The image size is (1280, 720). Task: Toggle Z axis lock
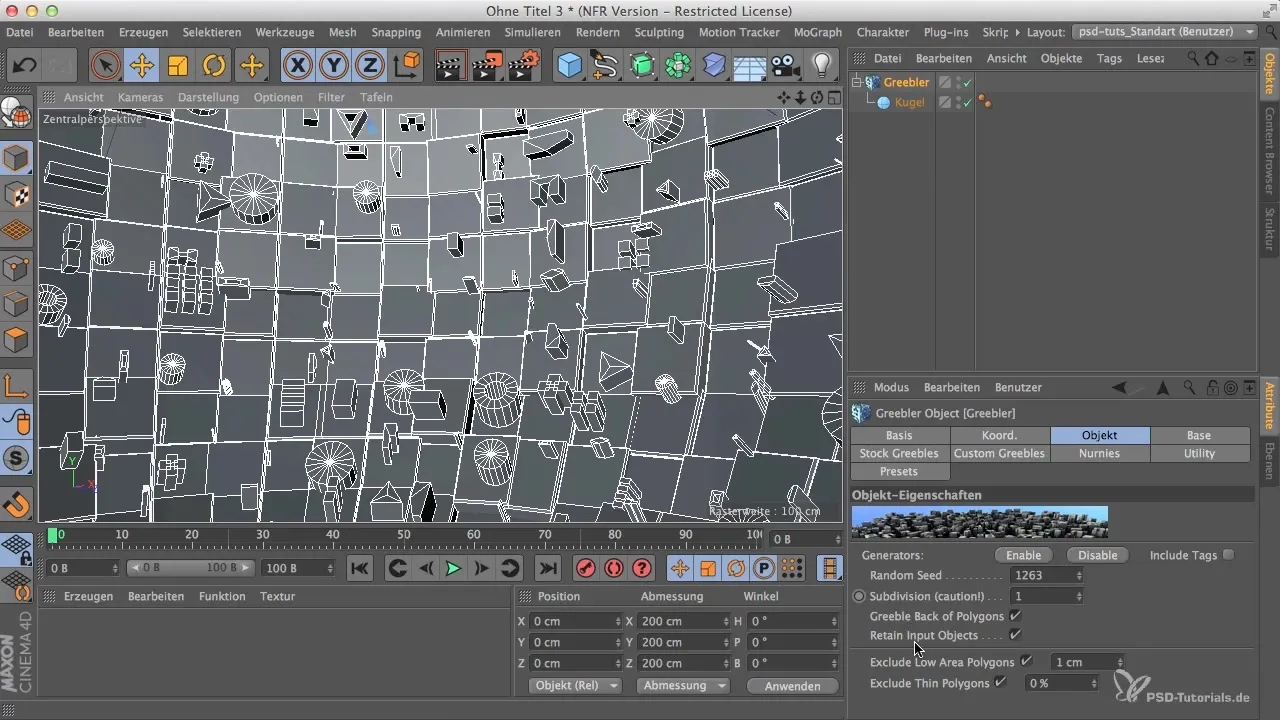[x=370, y=66]
